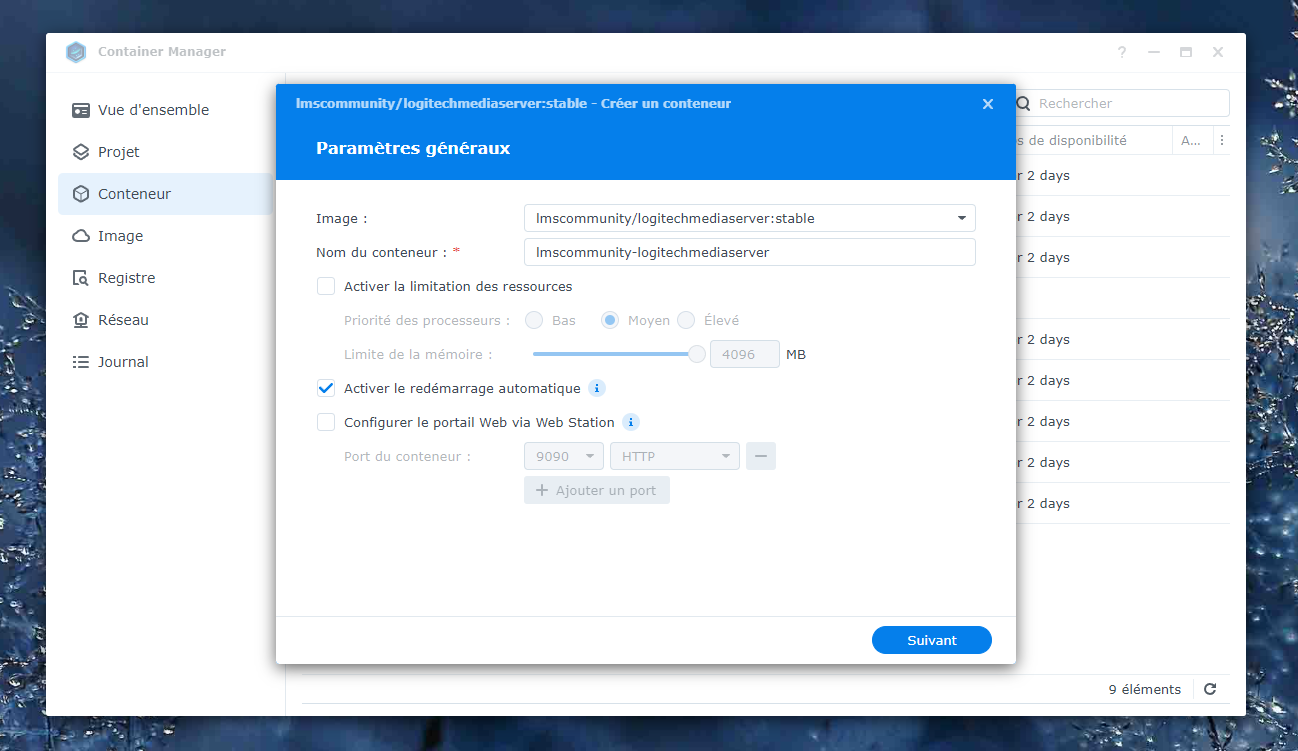1298x751 pixels.
Task: Open Vue d'ensemble section
Action: 166,110
